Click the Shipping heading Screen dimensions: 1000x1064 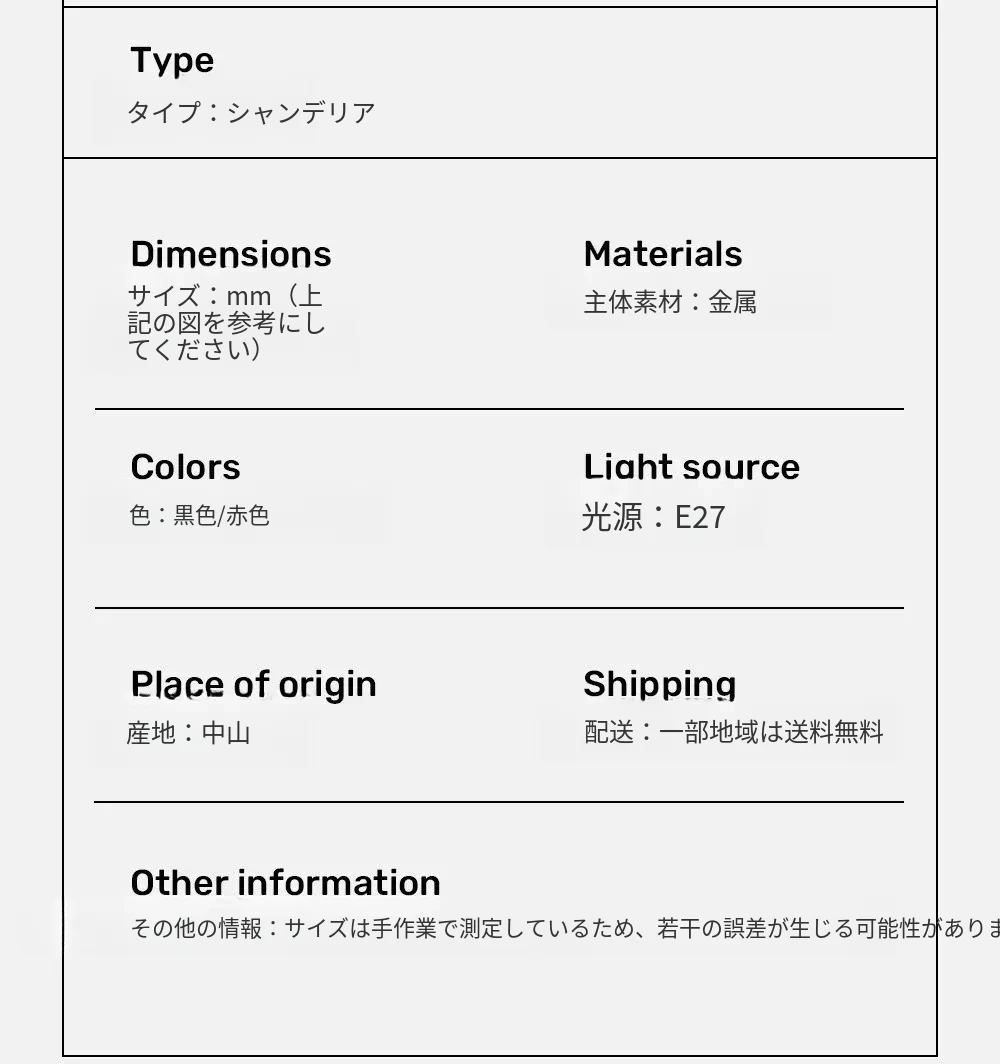tap(660, 685)
